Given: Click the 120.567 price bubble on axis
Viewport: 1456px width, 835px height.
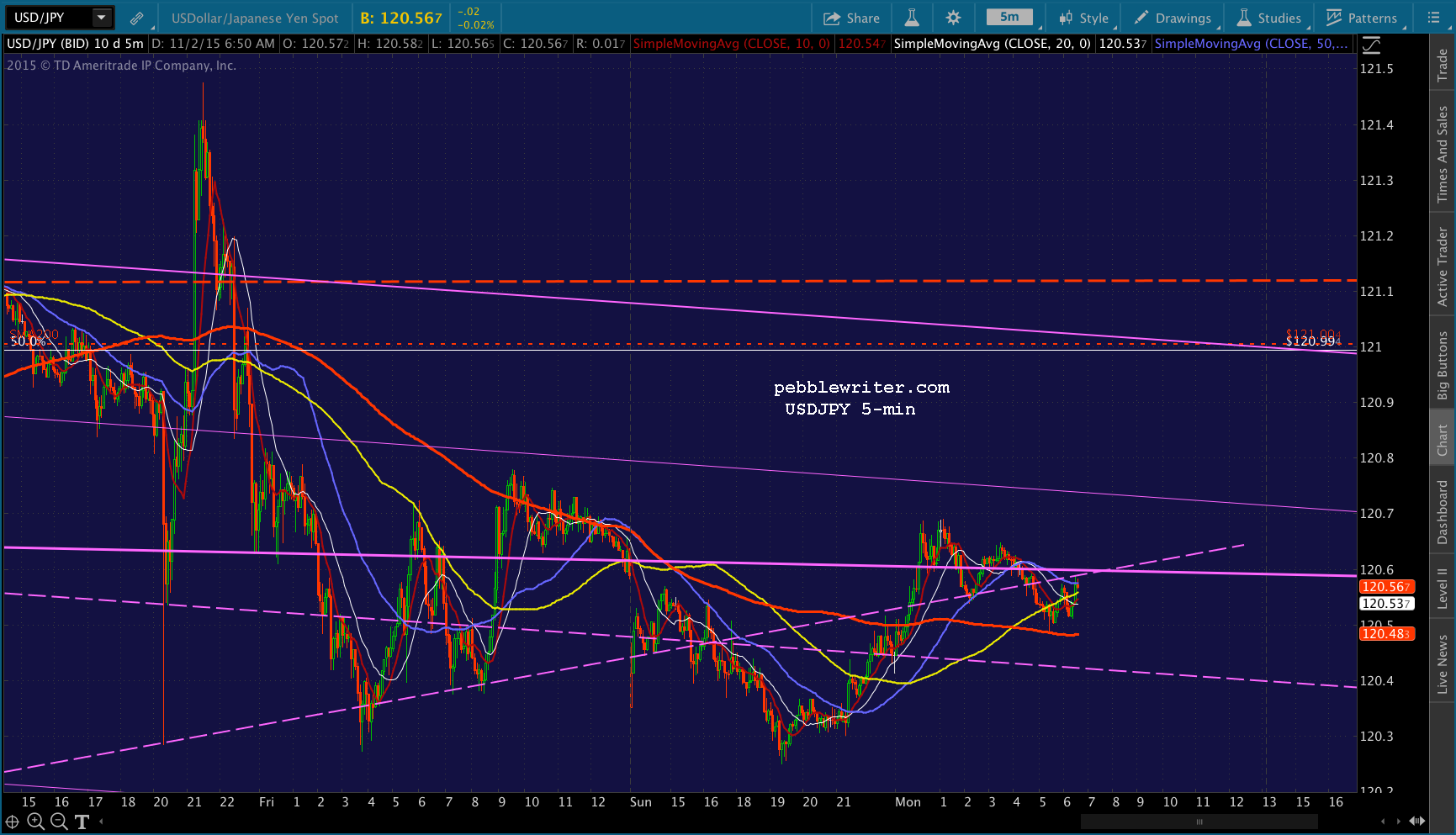Looking at the screenshot, I should (x=1386, y=587).
